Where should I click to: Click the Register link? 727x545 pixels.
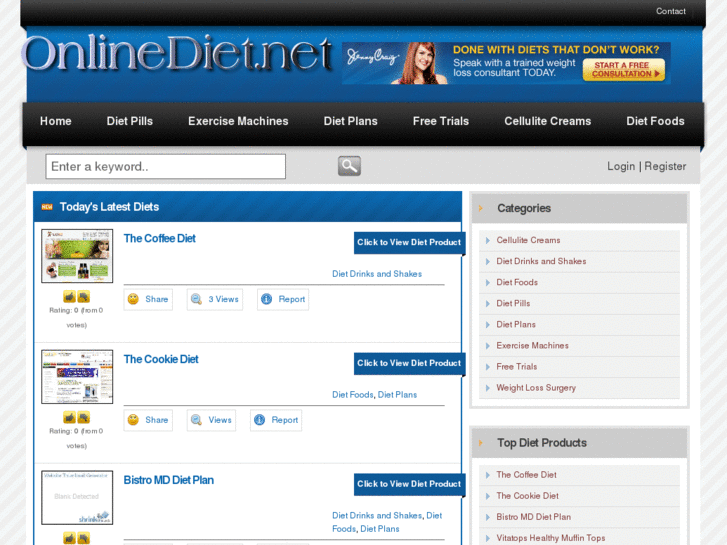pyautogui.click(x=665, y=166)
